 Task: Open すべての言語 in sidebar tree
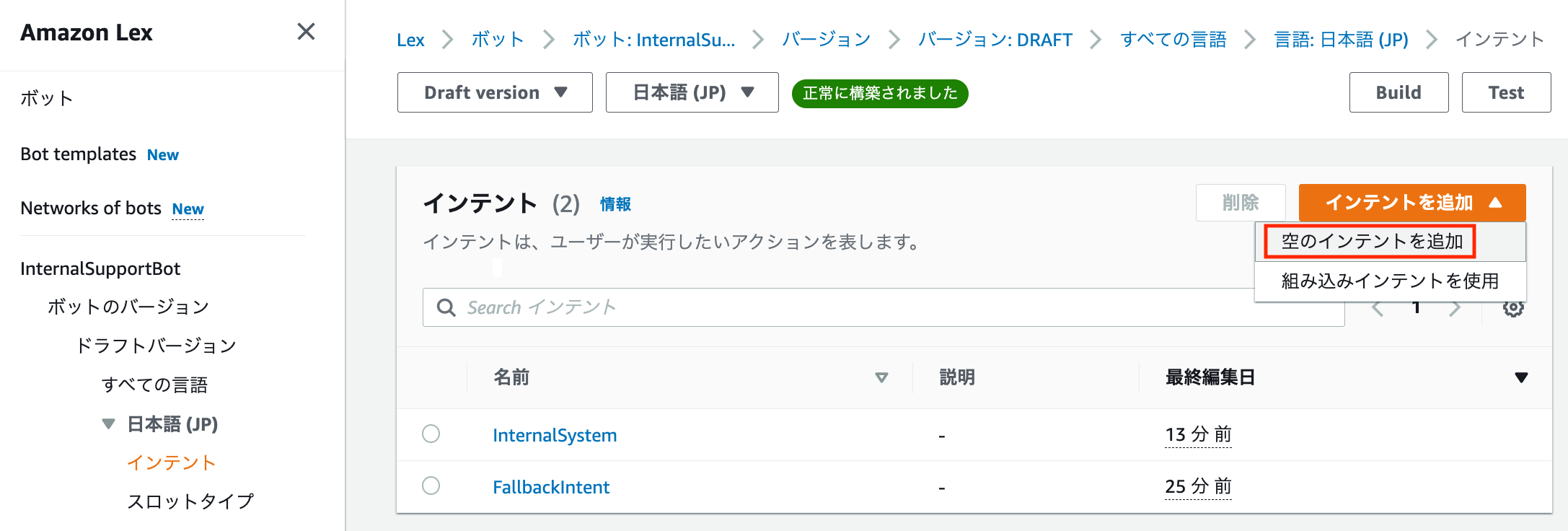[x=154, y=385]
